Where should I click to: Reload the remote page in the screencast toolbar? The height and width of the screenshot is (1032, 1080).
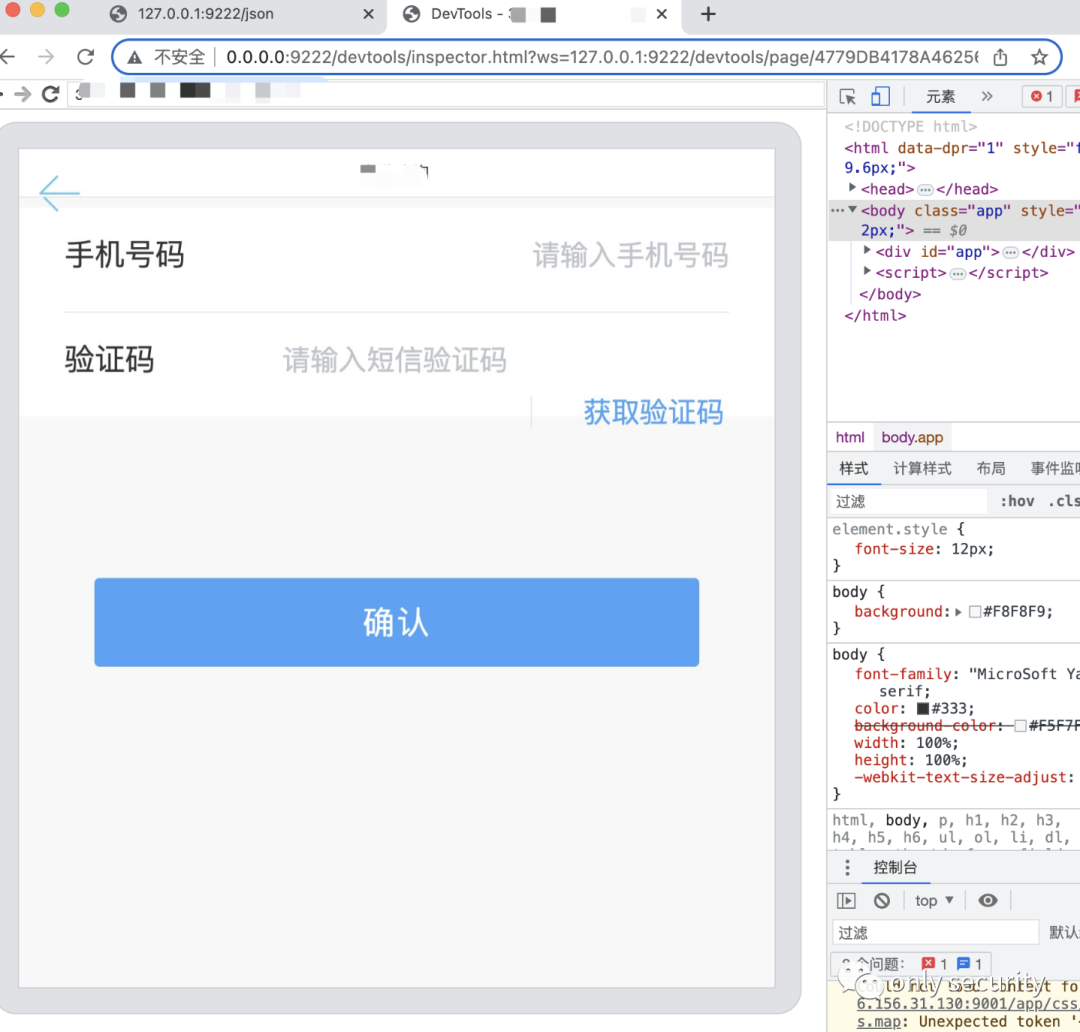(50, 94)
